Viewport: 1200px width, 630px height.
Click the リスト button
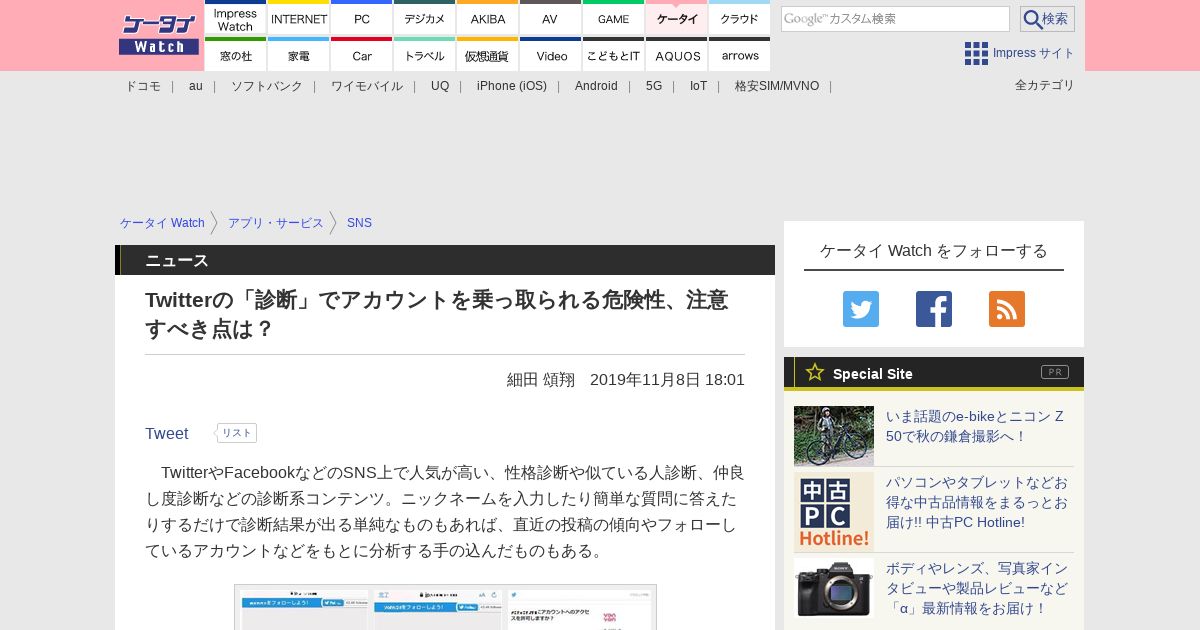(x=236, y=433)
